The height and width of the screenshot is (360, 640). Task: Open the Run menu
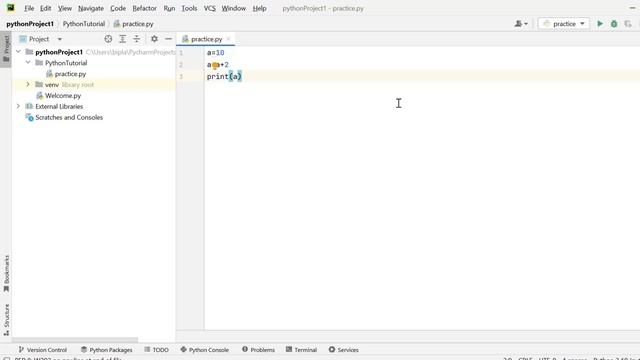click(169, 8)
